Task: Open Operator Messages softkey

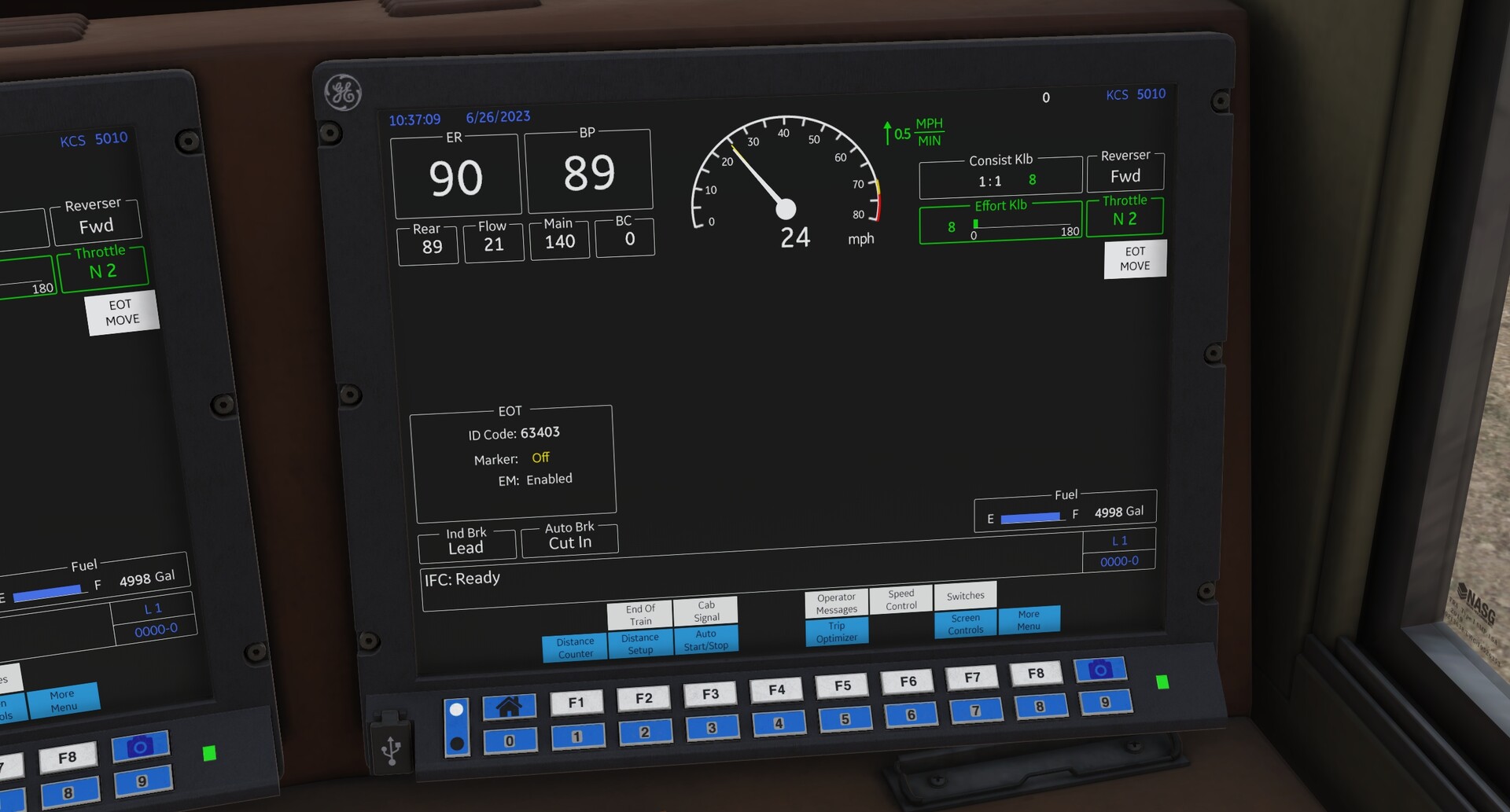Action: (836, 603)
